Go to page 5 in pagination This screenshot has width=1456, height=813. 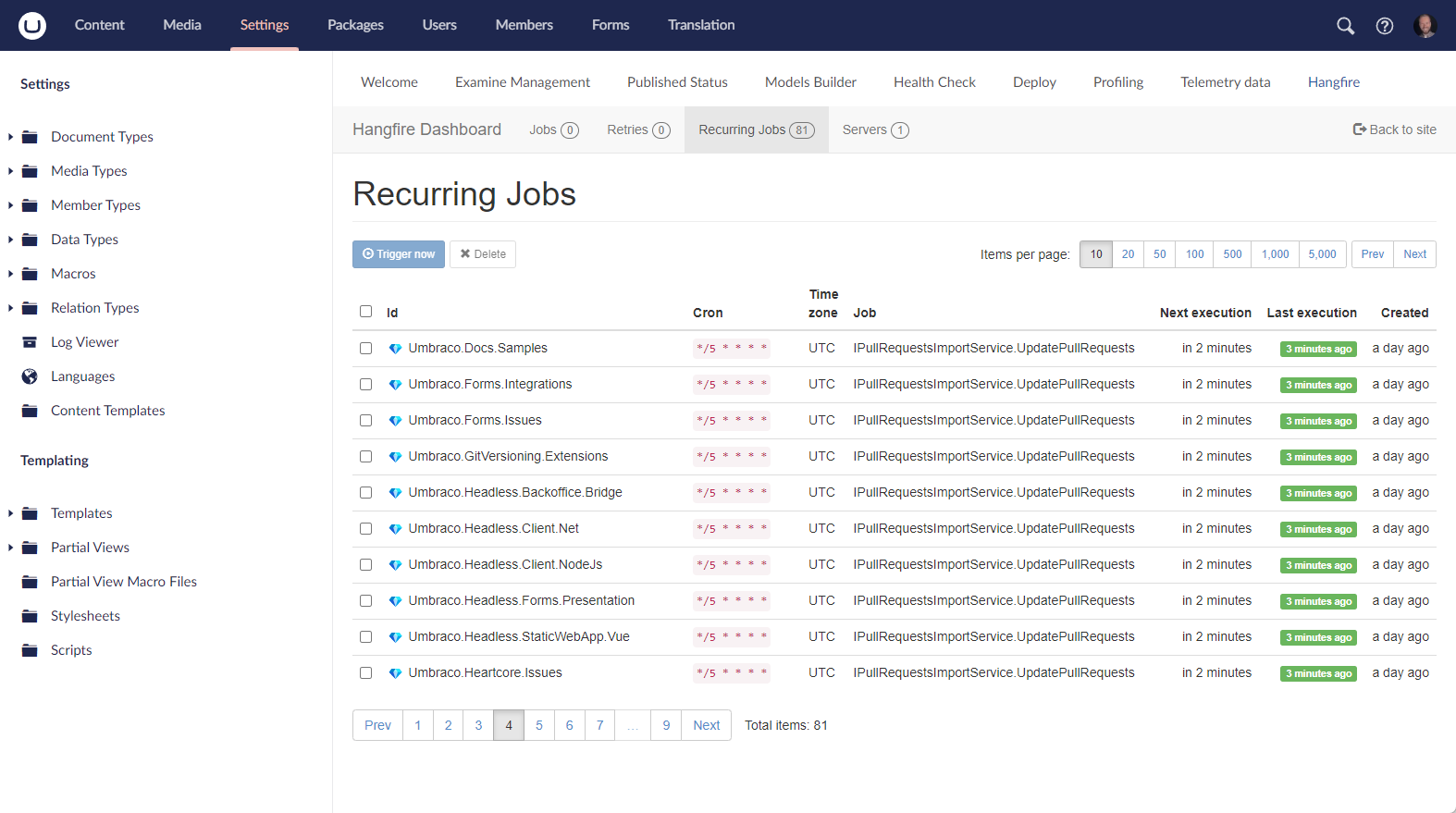click(539, 725)
